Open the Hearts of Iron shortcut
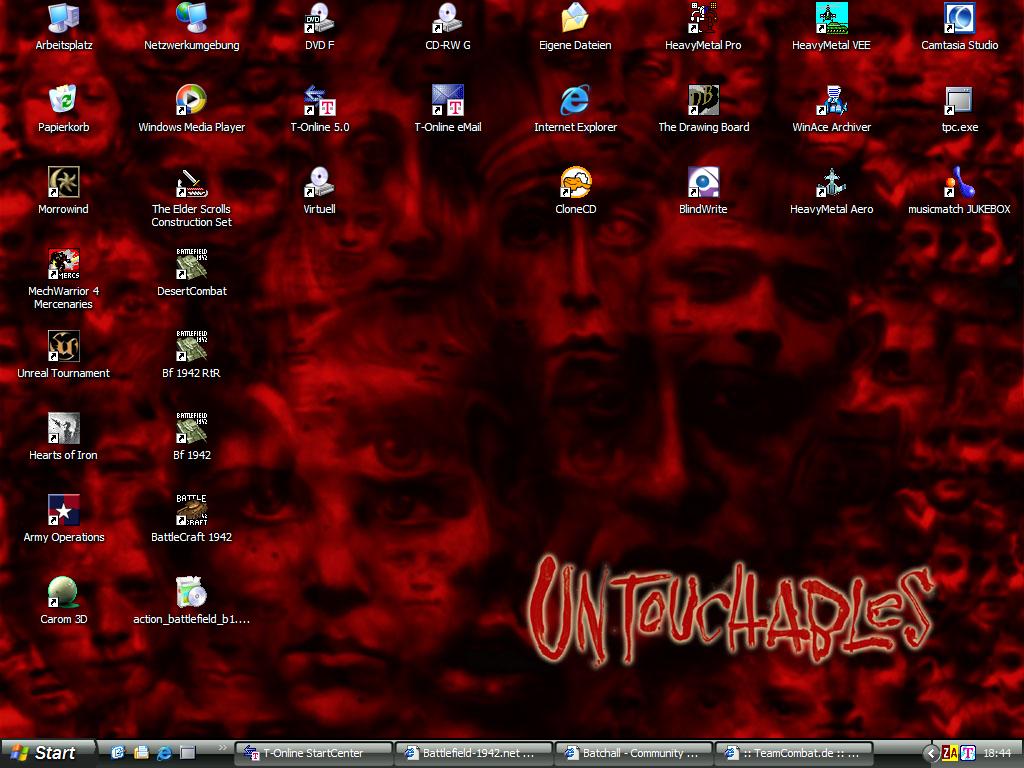1024x768 pixels. [63, 437]
